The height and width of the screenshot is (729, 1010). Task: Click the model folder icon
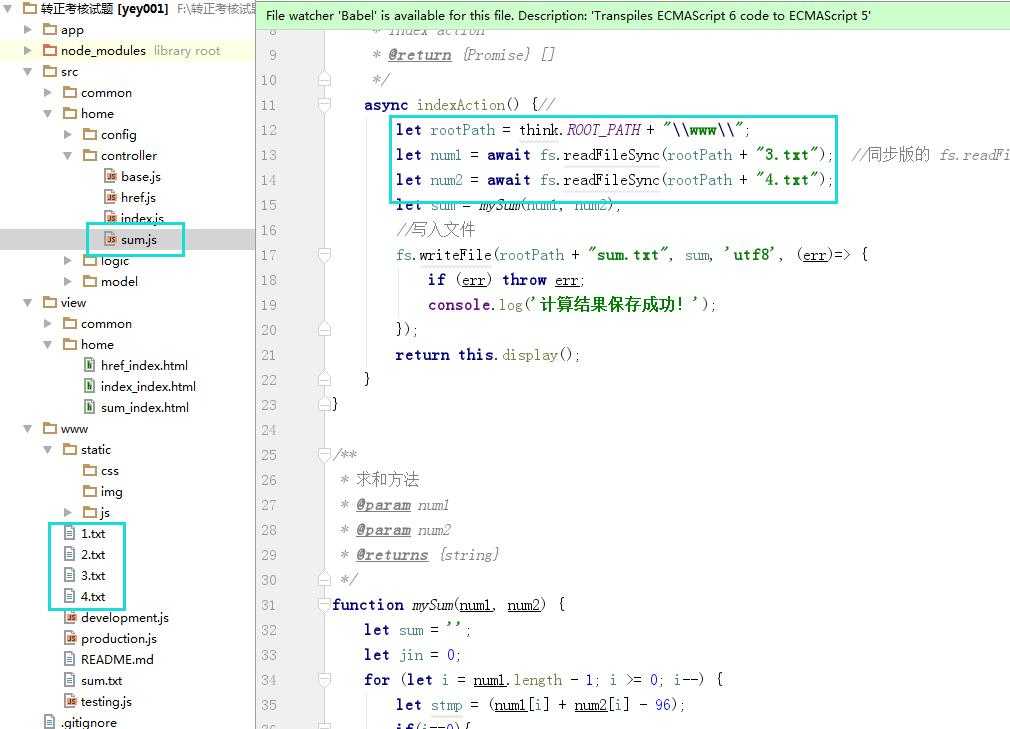[90, 281]
